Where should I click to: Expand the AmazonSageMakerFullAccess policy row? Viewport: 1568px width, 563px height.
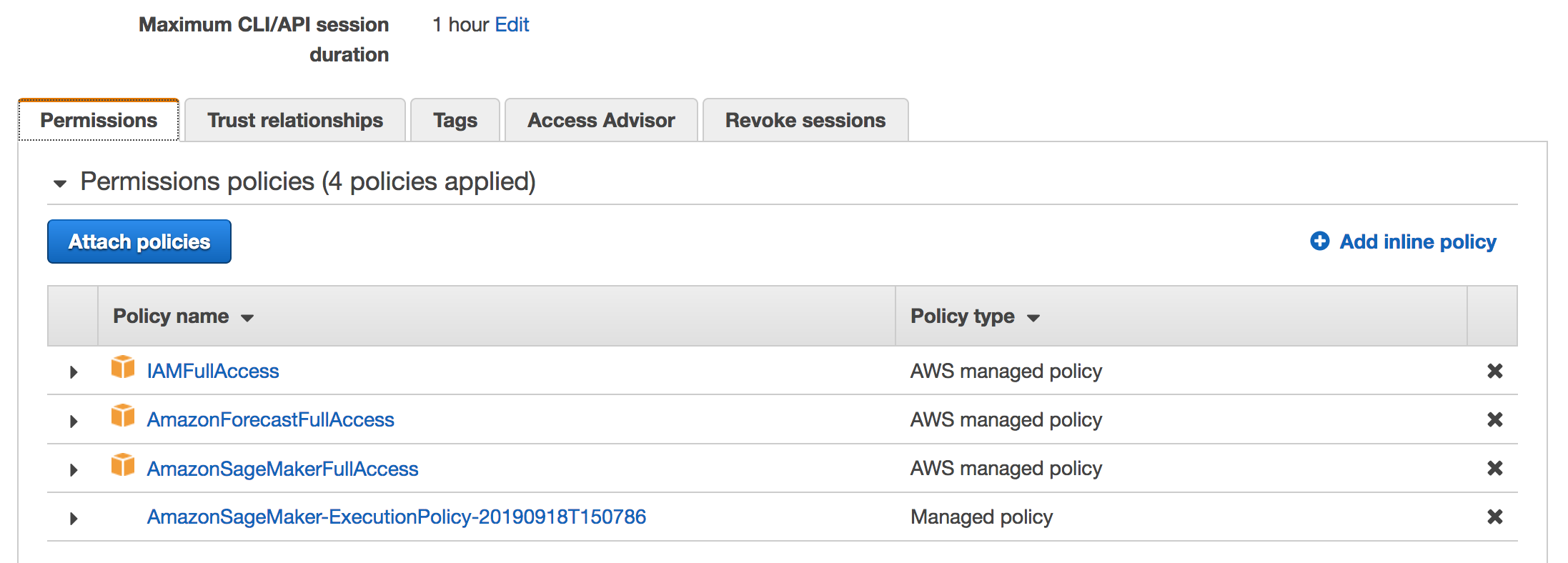[74, 470]
